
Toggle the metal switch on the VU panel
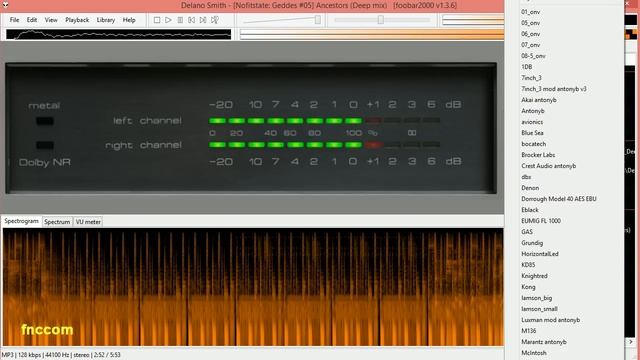(x=45, y=121)
